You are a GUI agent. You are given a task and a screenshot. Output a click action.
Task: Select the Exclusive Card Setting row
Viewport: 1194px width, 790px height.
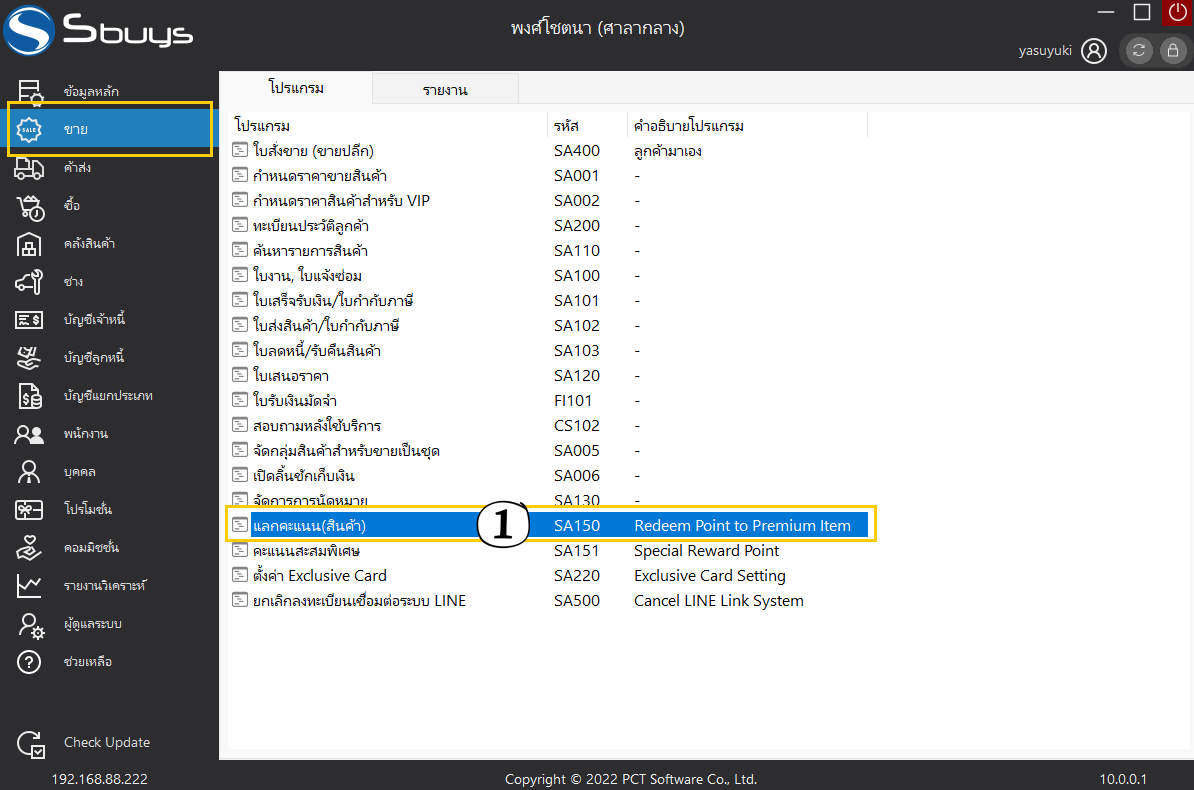[548, 576]
